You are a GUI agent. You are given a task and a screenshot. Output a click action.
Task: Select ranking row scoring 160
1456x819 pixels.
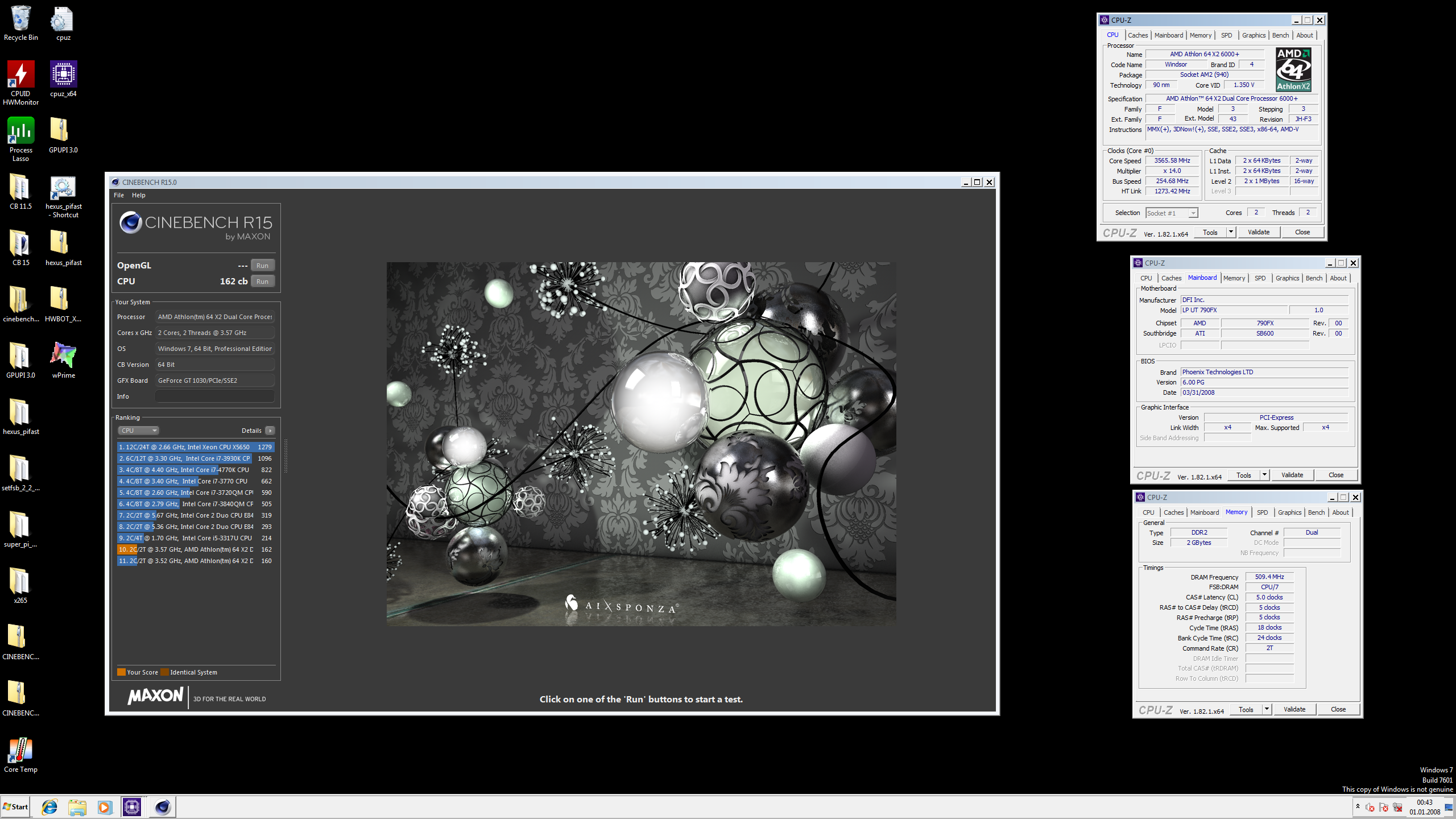tap(196, 561)
